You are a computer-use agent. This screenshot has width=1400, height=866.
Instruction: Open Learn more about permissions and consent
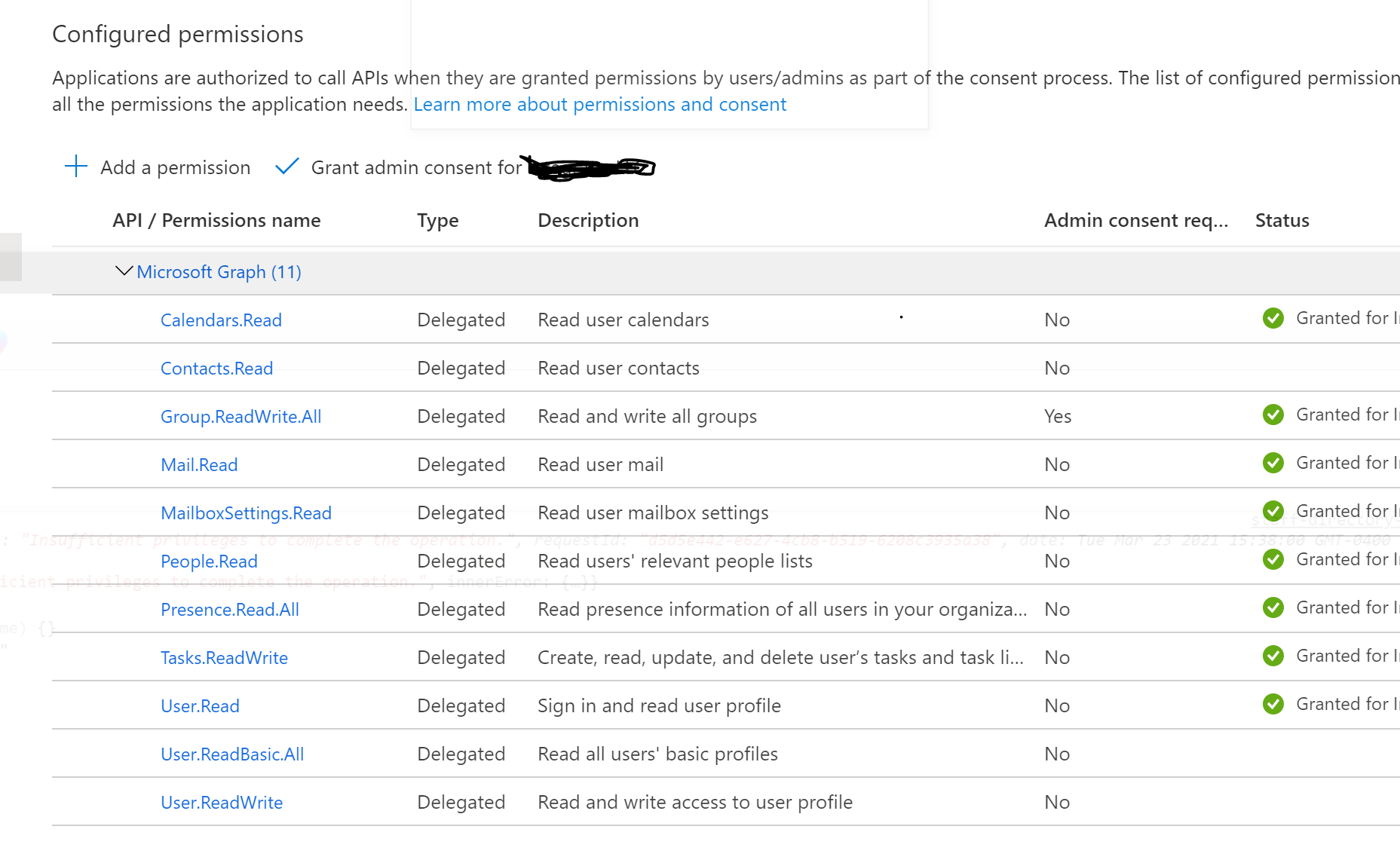pos(599,105)
